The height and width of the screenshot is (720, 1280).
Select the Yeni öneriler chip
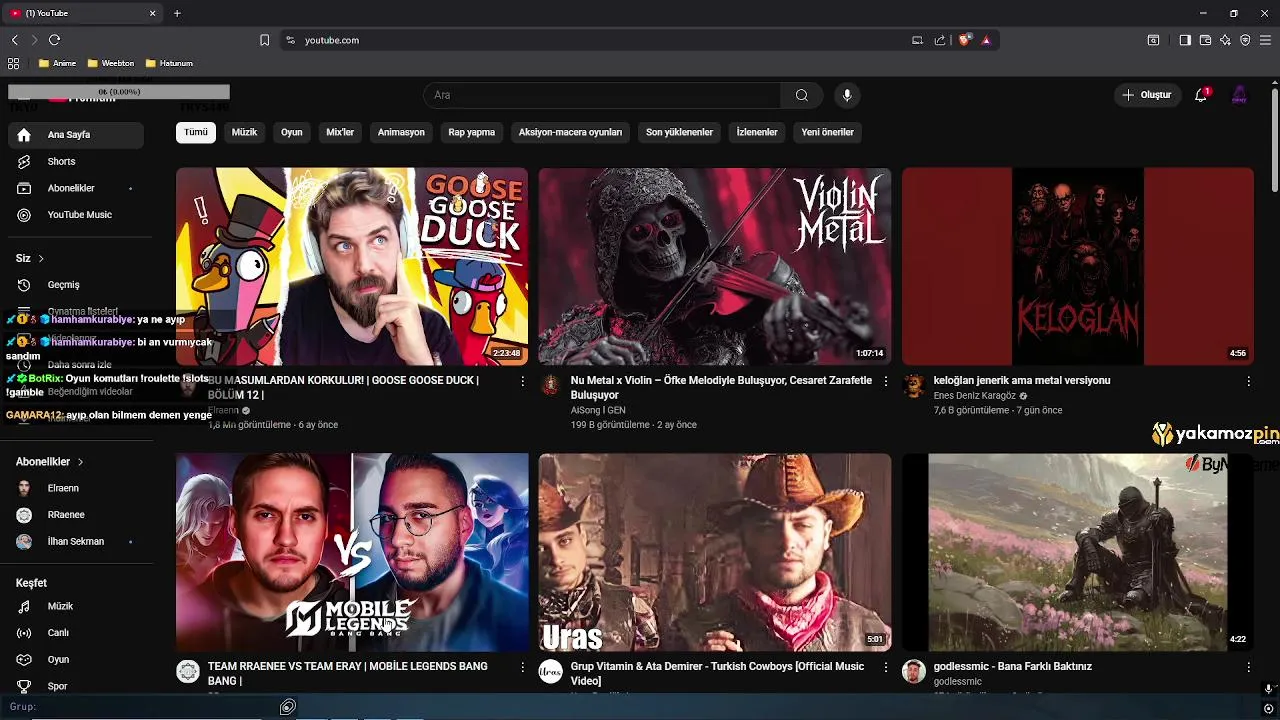click(x=828, y=132)
